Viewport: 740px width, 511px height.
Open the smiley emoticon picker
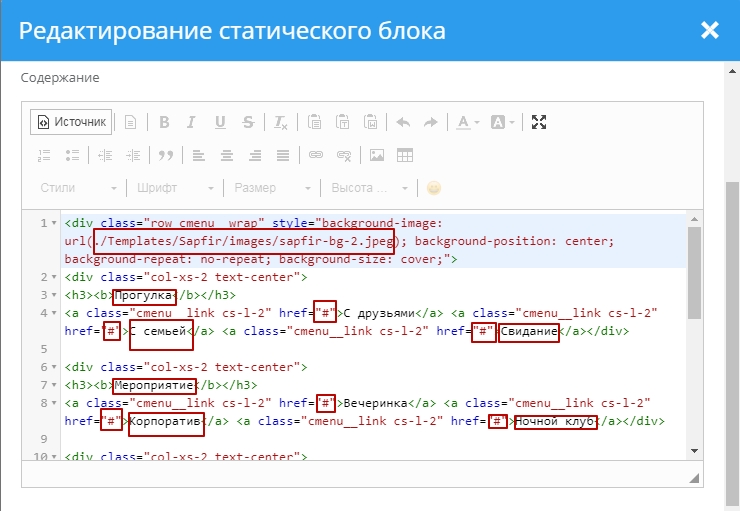coord(434,188)
